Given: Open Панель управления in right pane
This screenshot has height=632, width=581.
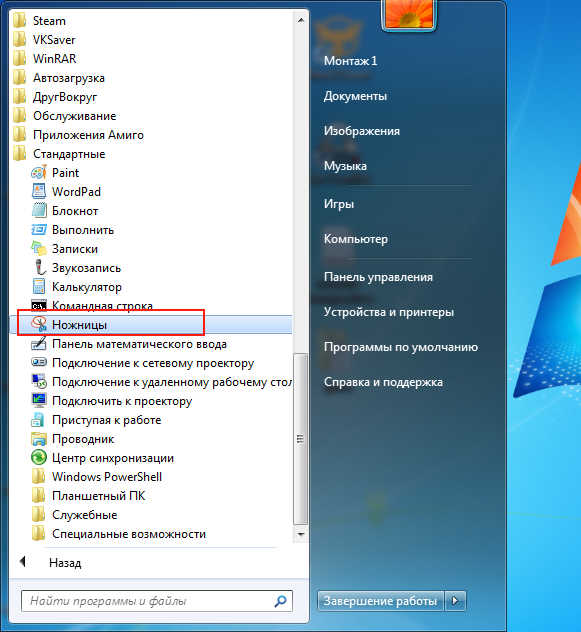Looking at the screenshot, I should (378, 277).
